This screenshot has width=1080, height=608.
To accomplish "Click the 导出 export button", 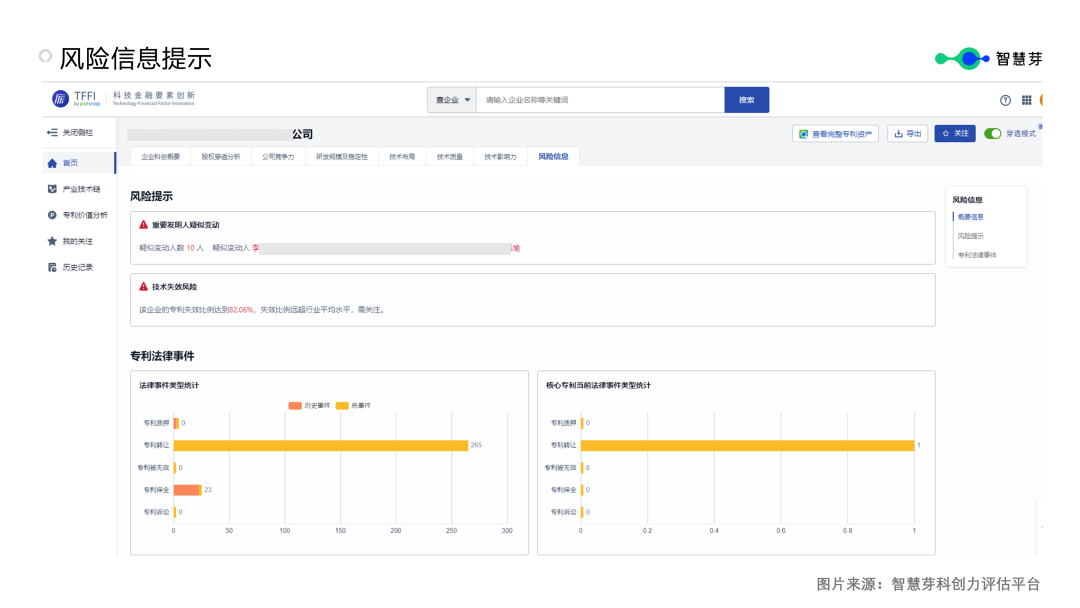I will [x=908, y=133].
